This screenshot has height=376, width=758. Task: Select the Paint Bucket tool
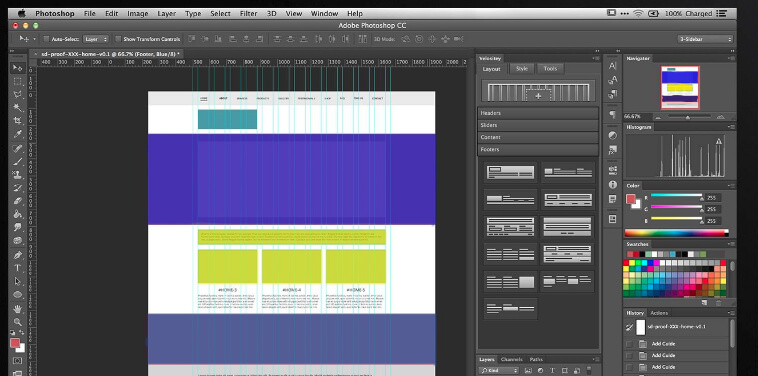coord(17,214)
